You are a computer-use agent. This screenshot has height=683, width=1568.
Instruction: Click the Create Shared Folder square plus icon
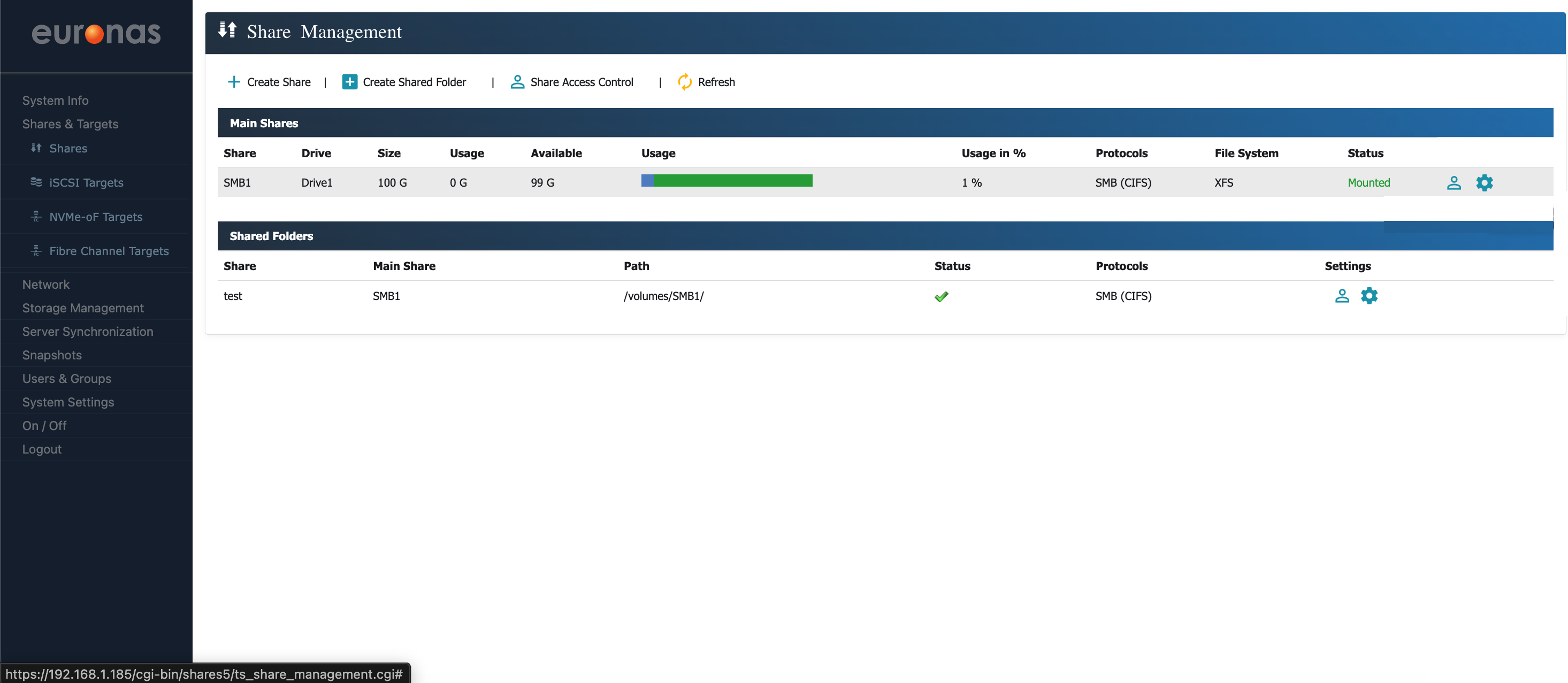tap(349, 82)
